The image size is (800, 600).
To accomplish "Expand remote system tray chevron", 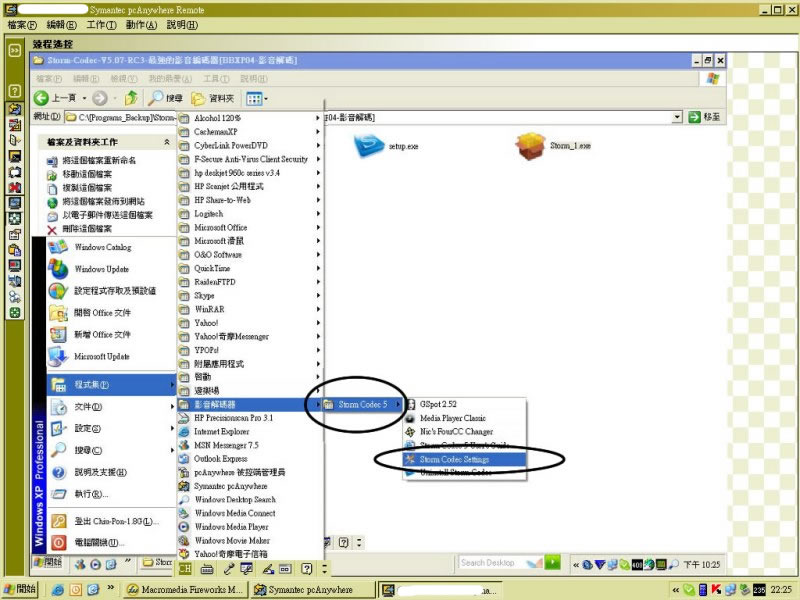I will pos(576,564).
